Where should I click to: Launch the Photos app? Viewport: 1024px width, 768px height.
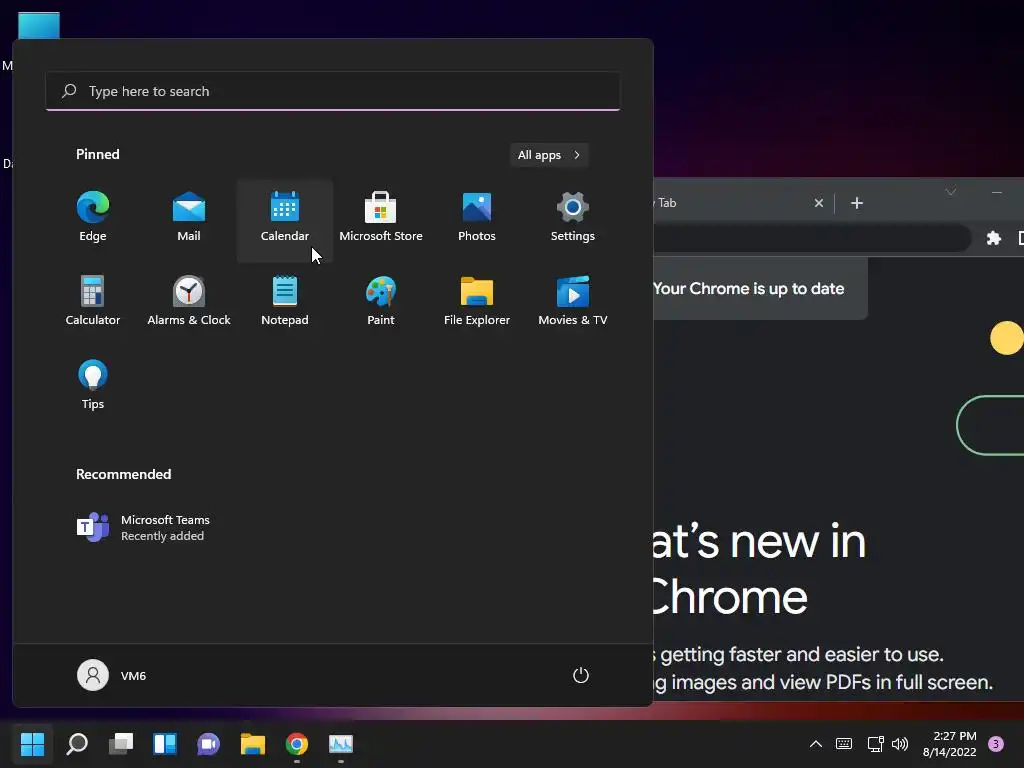pyautogui.click(x=477, y=218)
